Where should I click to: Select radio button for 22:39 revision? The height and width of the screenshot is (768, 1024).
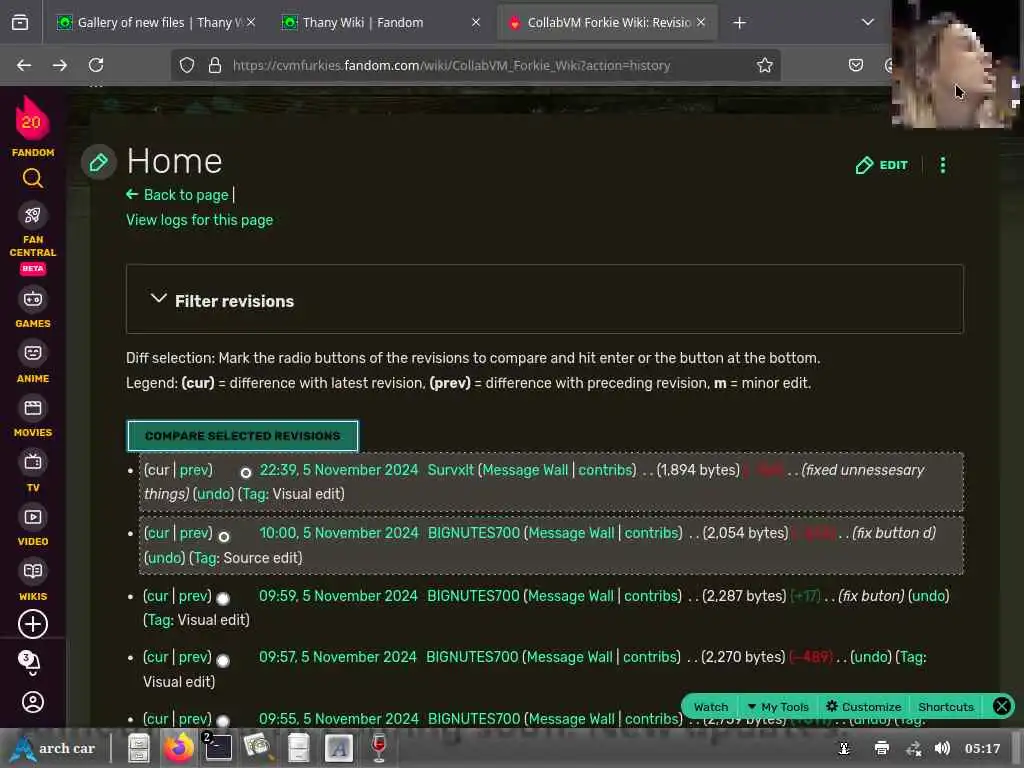(x=246, y=472)
